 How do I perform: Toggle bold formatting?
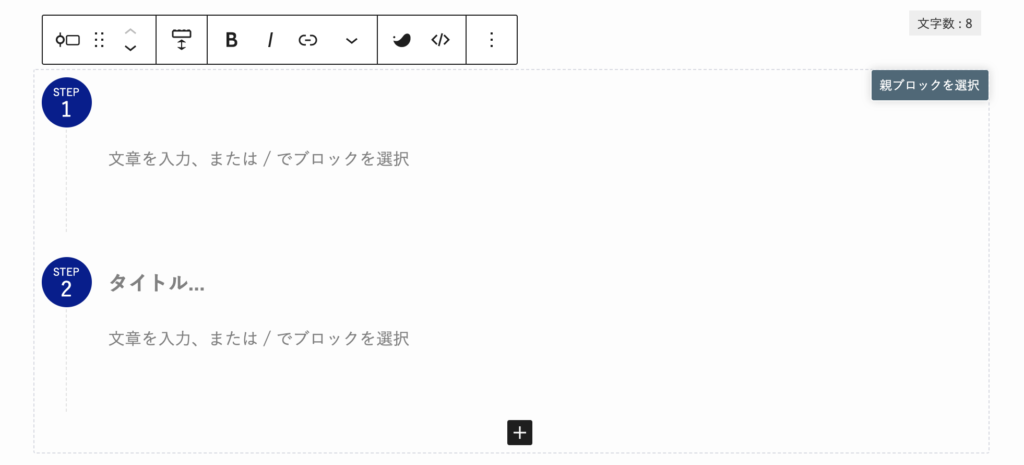click(x=231, y=40)
